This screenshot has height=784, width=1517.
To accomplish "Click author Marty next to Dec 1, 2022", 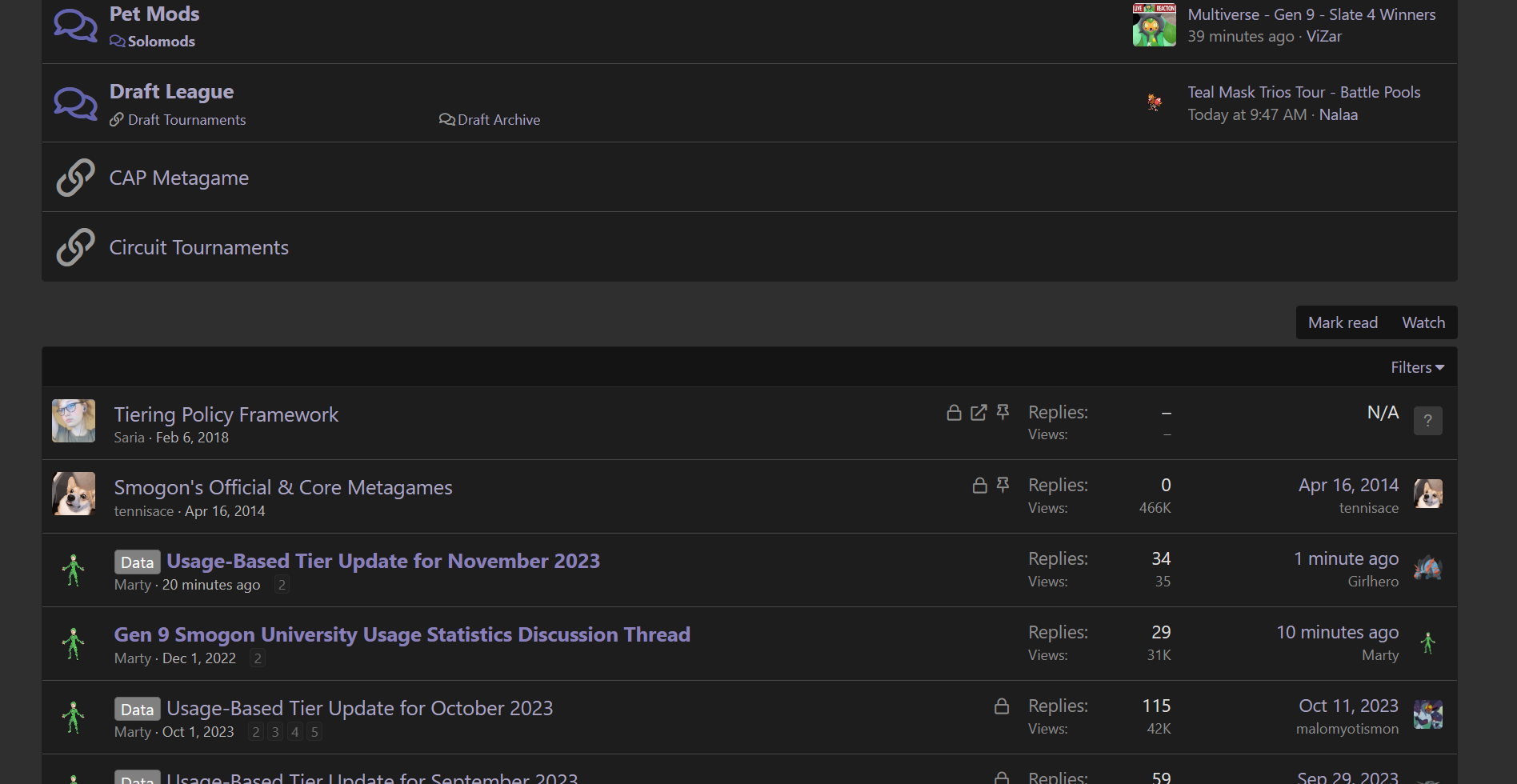I will (132, 658).
